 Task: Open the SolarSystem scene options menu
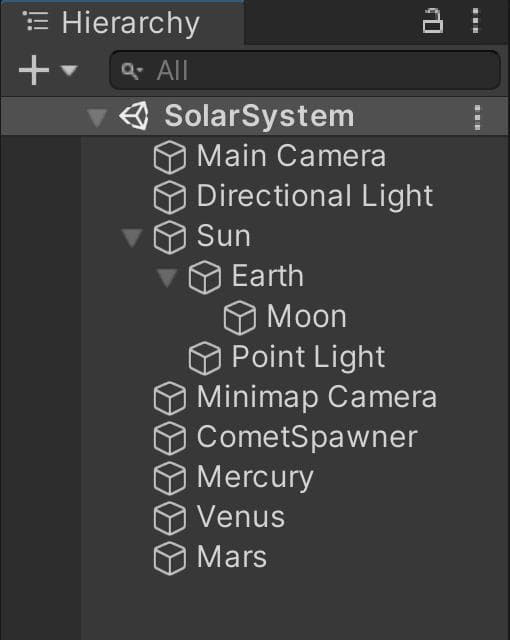click(478, 118)
